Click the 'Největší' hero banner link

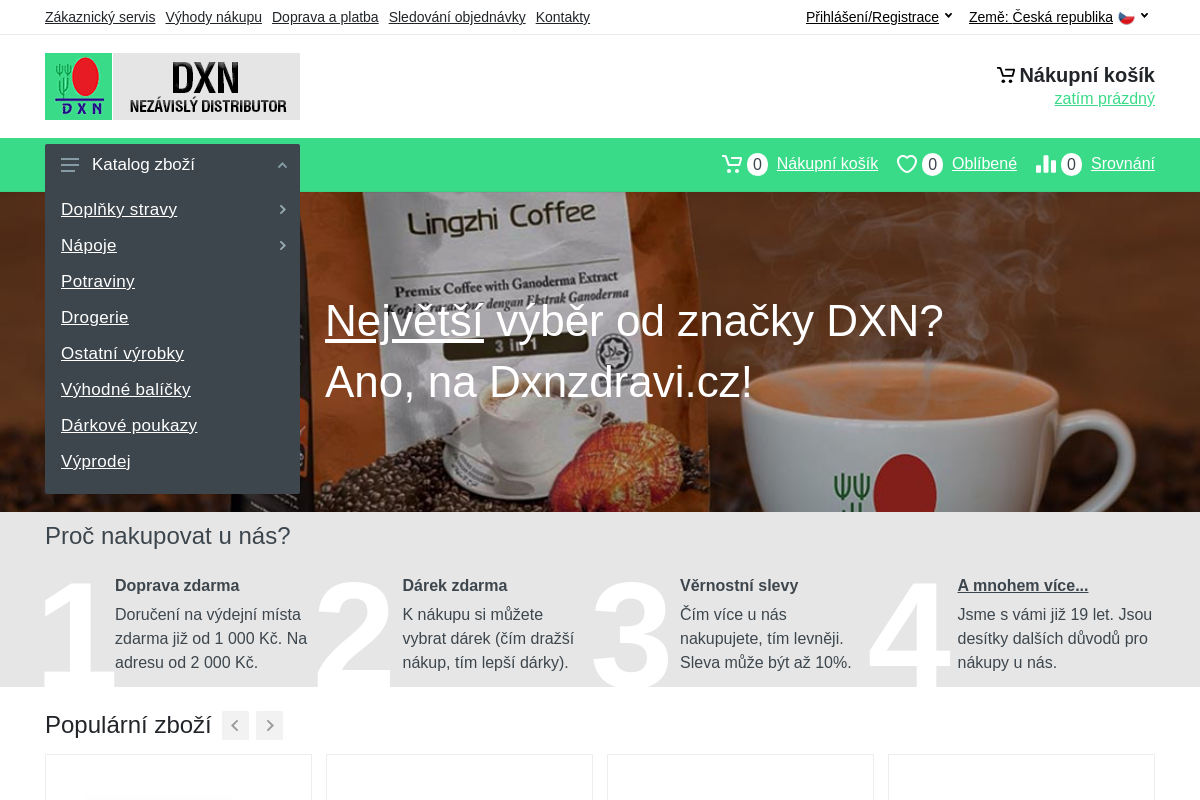[404, 321]
